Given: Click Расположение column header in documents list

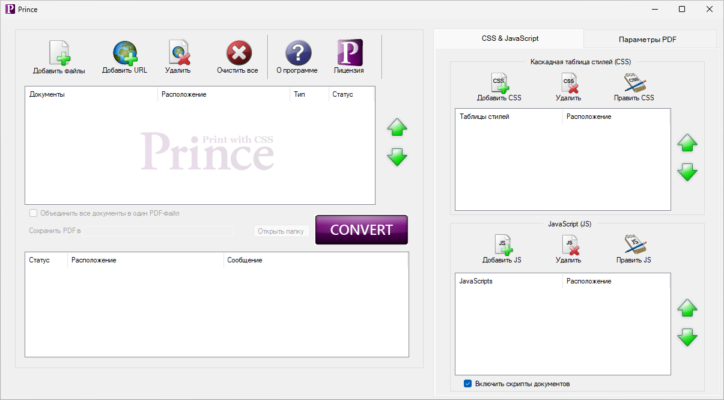Looking at the screenshot, I should point(223,94).
